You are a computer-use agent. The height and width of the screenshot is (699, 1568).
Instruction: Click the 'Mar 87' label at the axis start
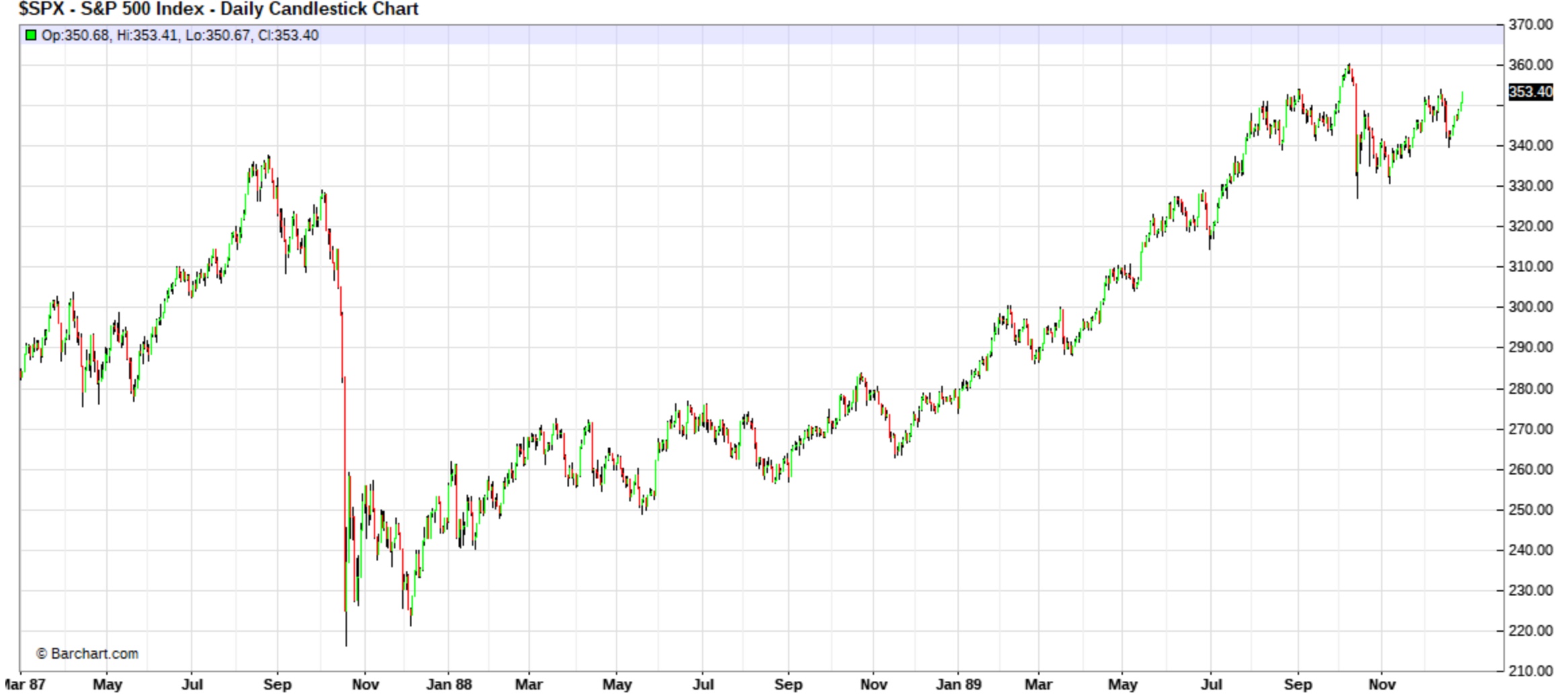[x=26, y=685]
